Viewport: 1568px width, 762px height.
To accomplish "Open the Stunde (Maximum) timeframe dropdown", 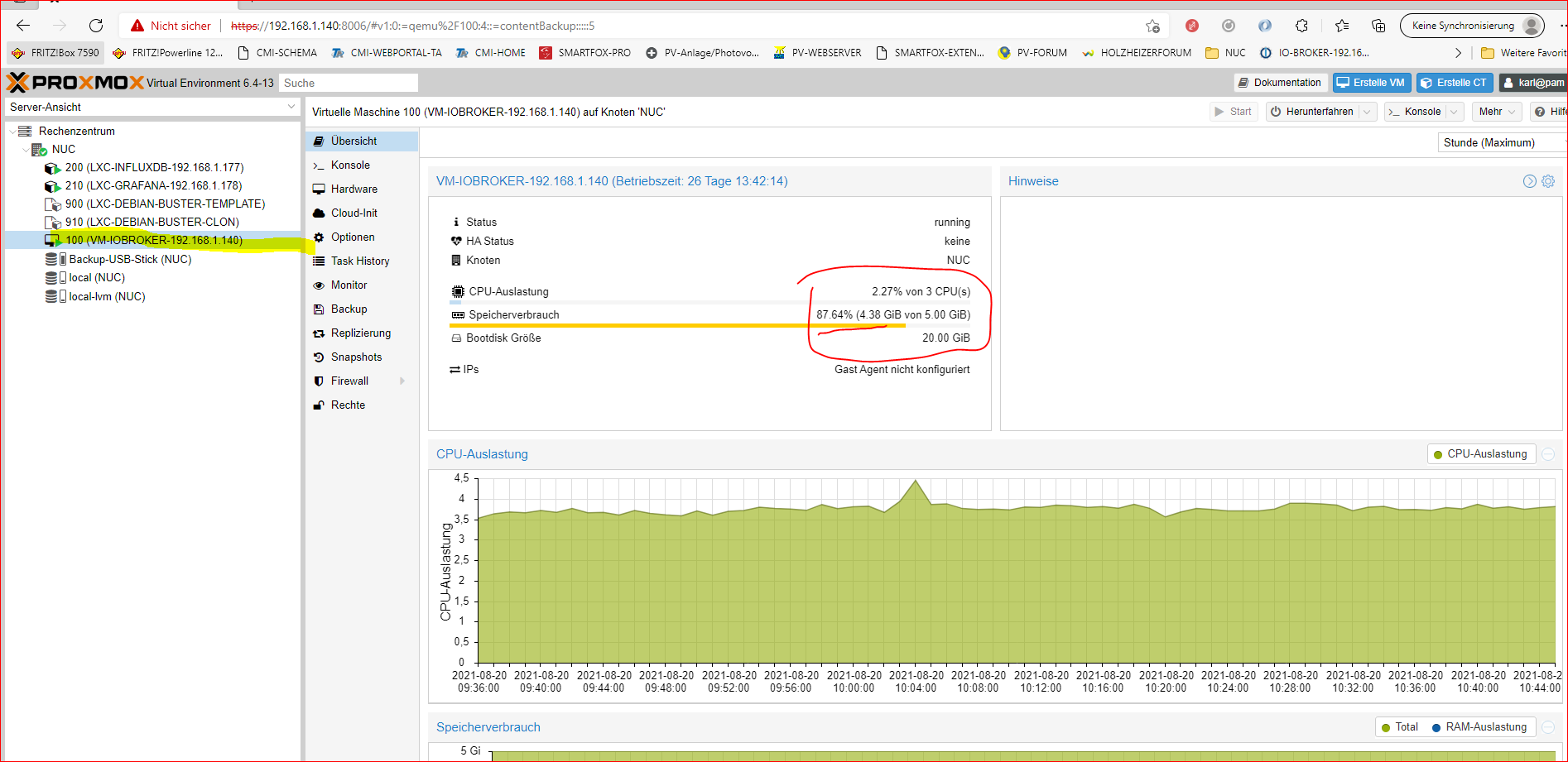I will click(1502, 142).
